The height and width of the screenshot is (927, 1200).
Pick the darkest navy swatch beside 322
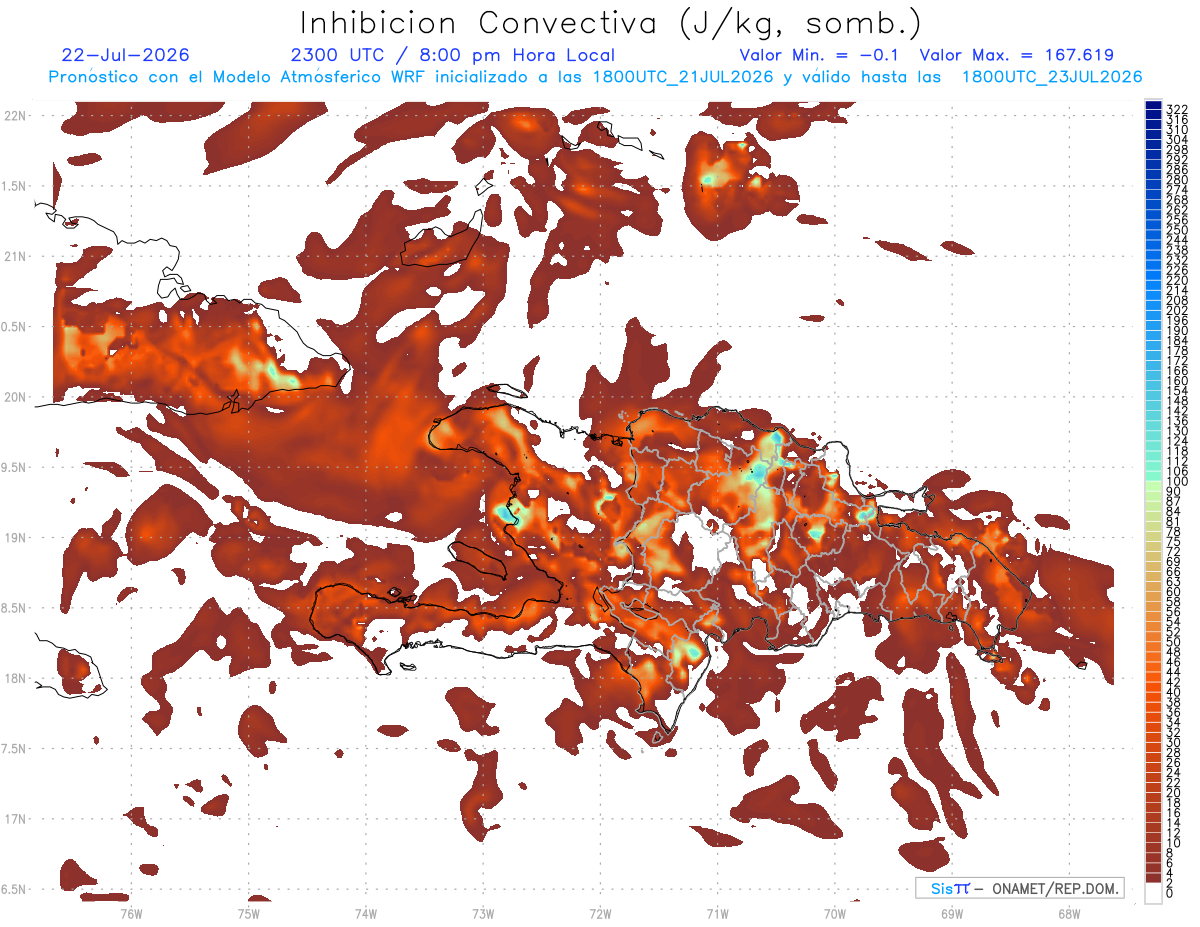tap(1154, 106)
